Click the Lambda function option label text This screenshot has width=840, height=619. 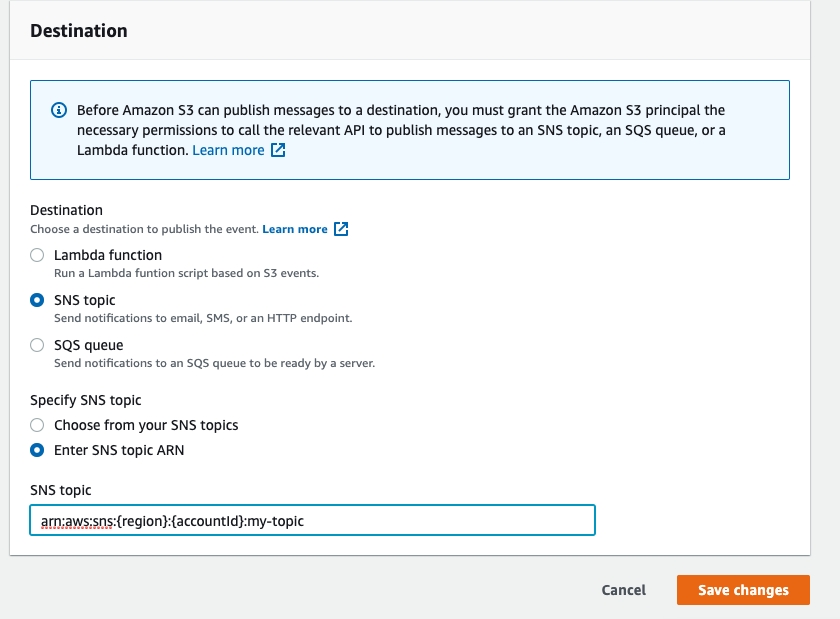tap(108, 255)
